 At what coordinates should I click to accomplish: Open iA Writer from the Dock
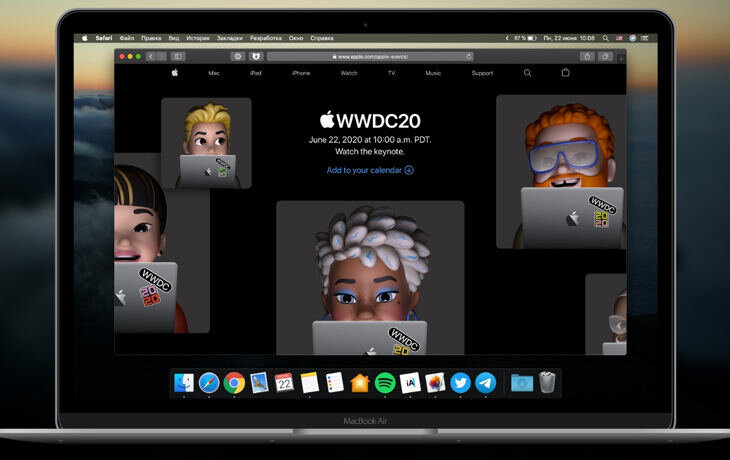[410, 383]
